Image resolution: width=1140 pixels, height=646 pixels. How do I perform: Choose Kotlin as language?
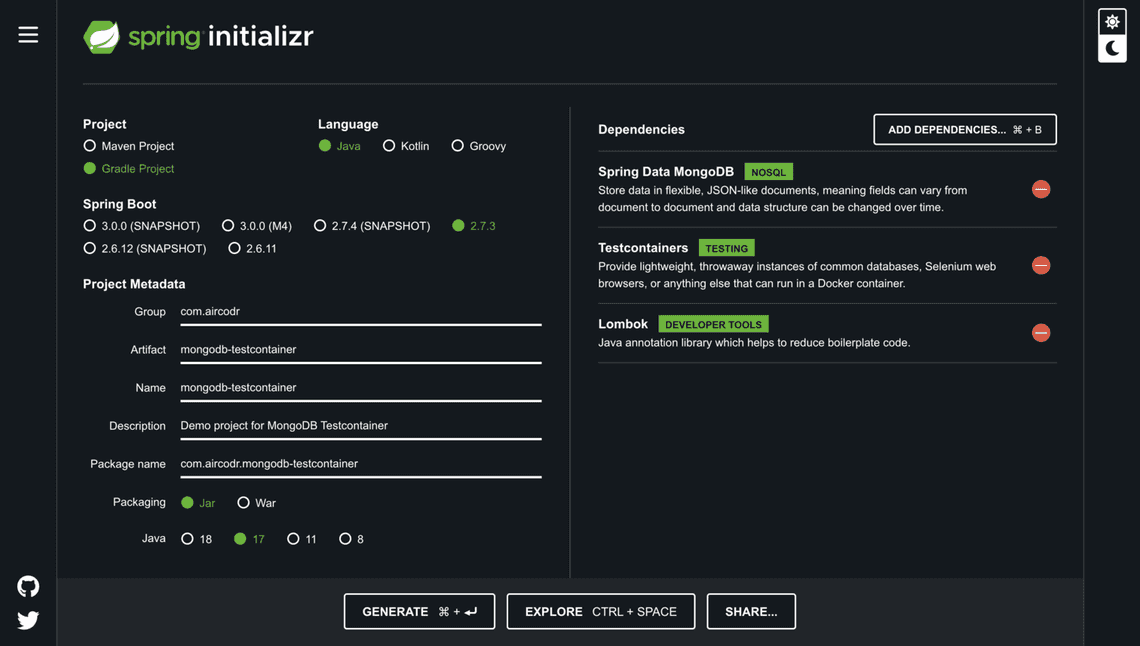pyautogui.click(x=389, y=146)
